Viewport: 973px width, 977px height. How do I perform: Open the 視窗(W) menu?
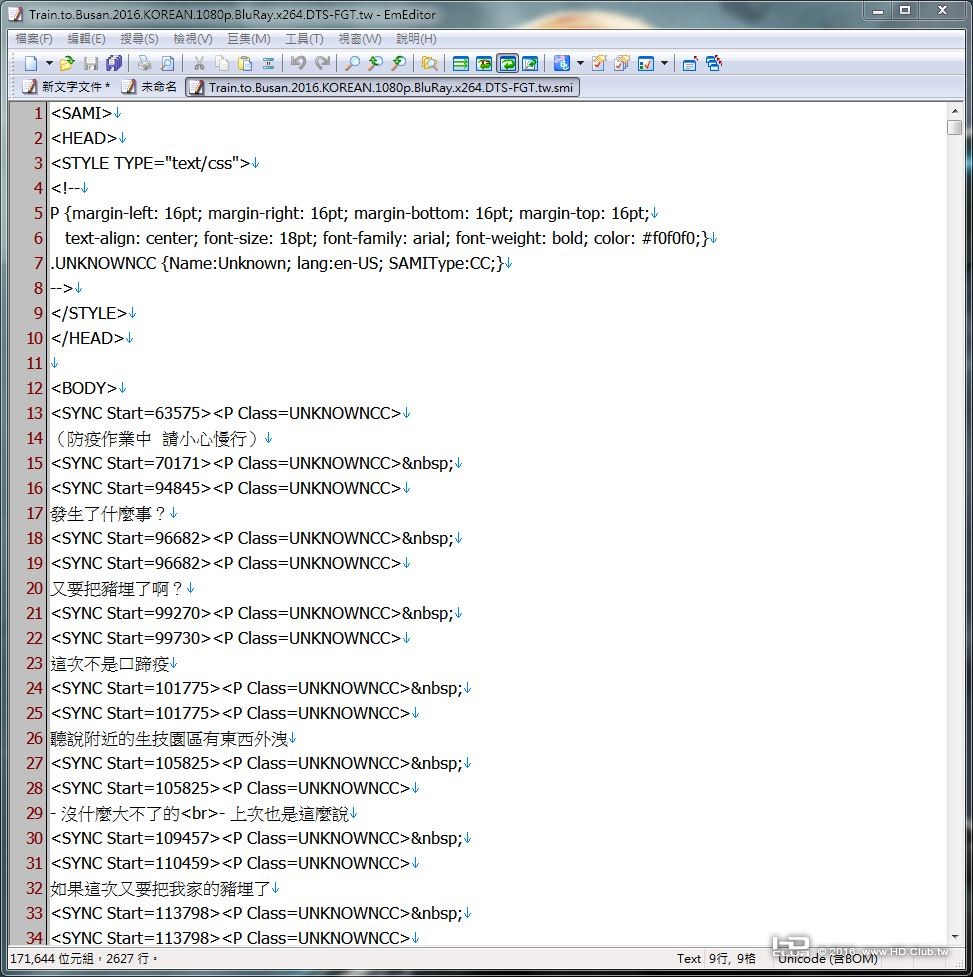tap(359, 39)
